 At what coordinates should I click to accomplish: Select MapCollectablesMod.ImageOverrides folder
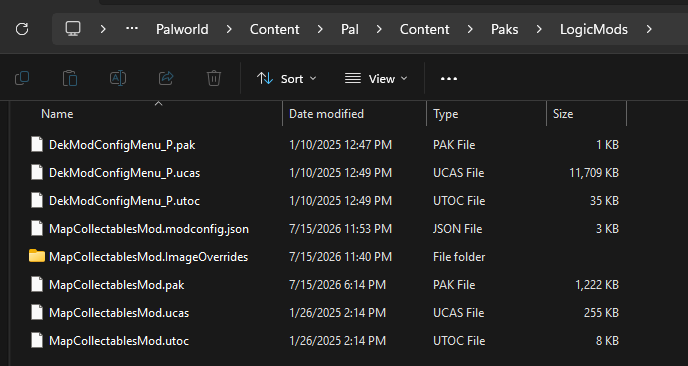coord(148,257)
